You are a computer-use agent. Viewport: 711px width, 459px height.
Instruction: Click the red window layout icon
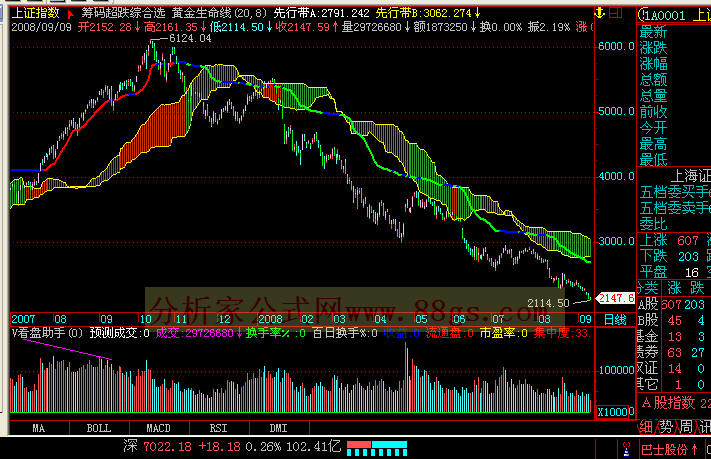(615, 13)
